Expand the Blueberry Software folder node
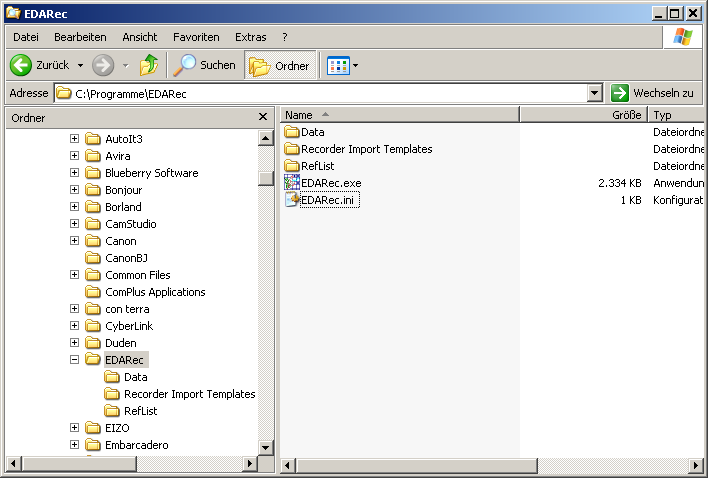Screen dimensions: 708x478 pos(75,173)
